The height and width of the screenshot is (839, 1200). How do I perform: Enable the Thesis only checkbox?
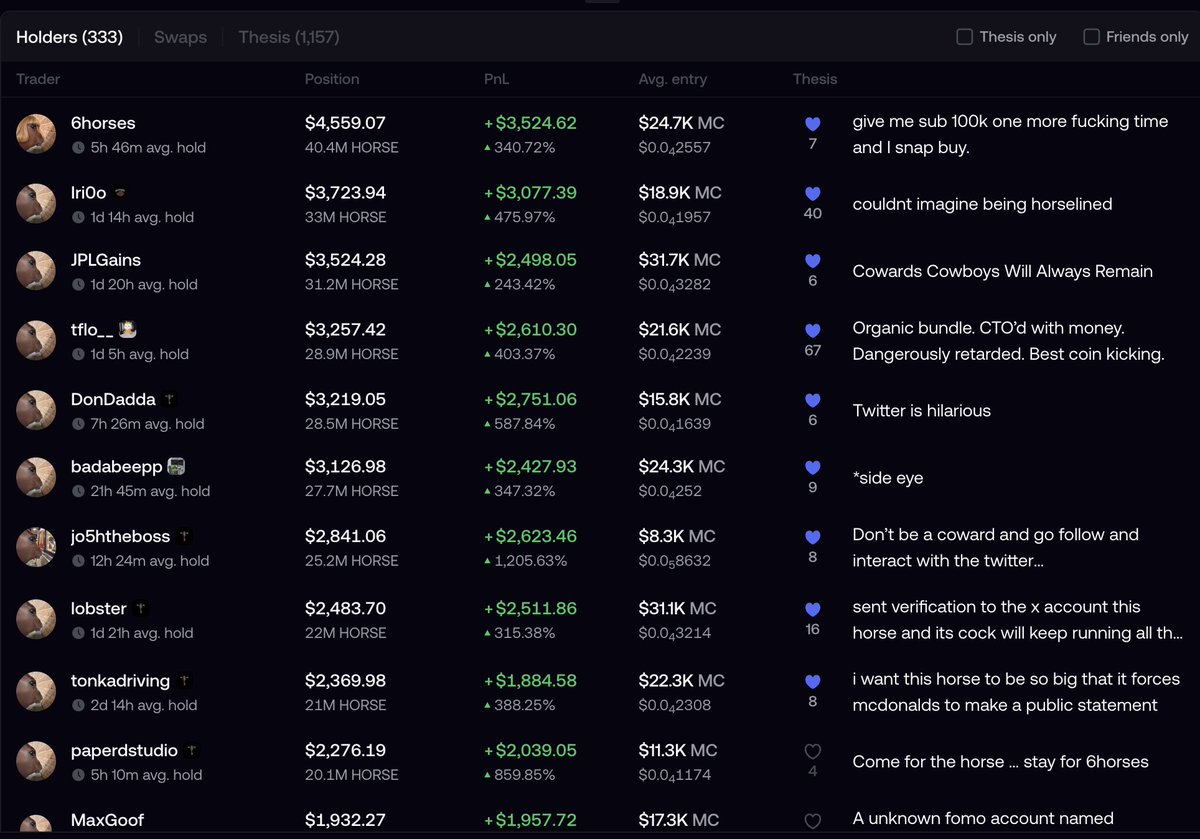point(965,37)
